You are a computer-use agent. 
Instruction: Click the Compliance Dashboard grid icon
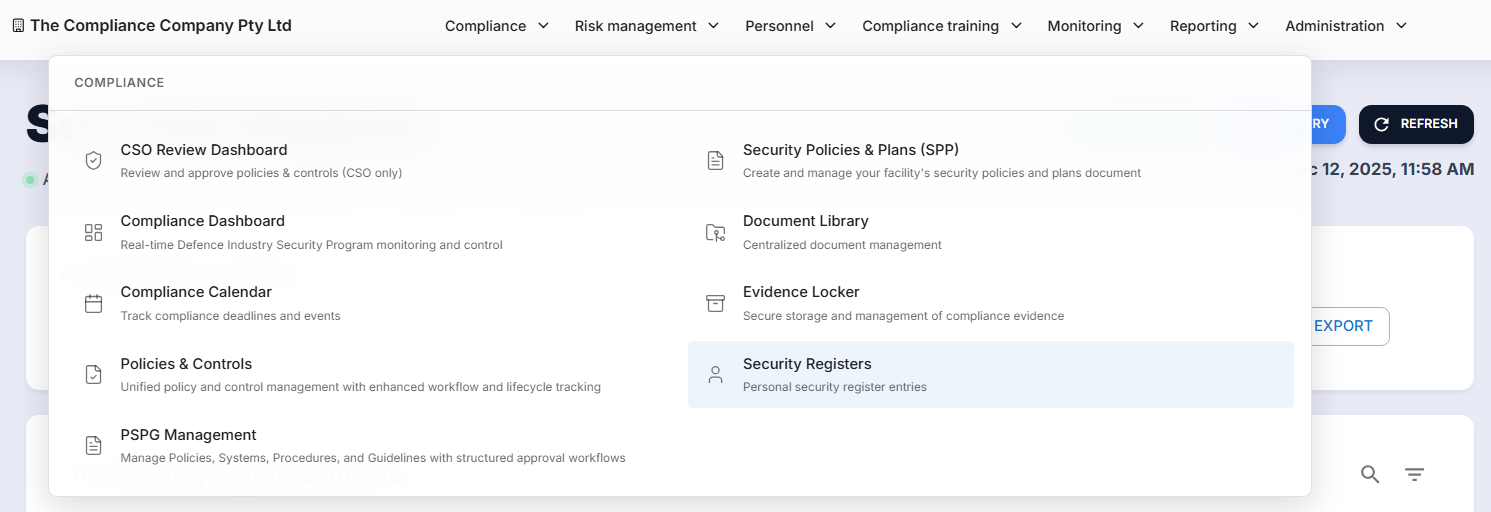[93, 232]
